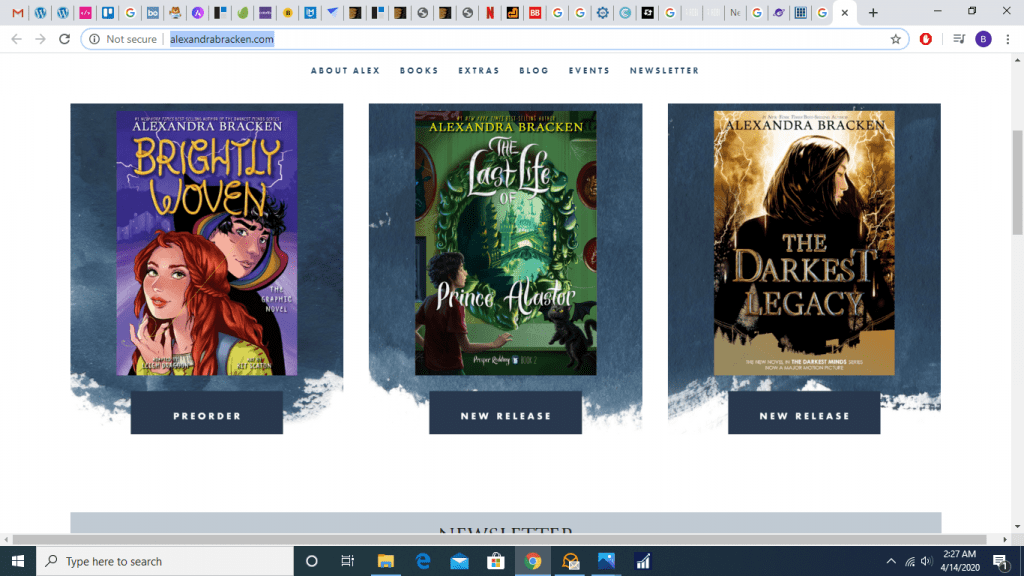Viewport: 1024px width, 576px height.
Task: Open the Windows Action Center notifications
Action: tap(1000, 561)
